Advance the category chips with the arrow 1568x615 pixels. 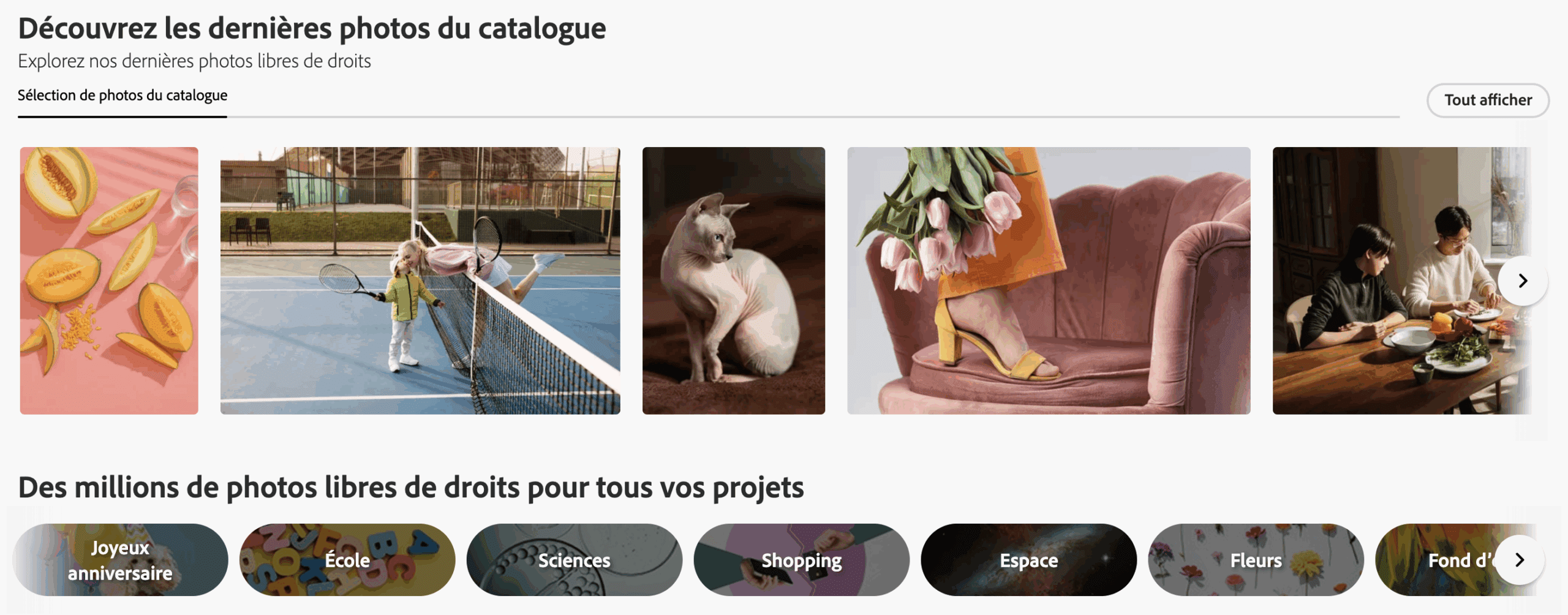(x=1520, y=560)
